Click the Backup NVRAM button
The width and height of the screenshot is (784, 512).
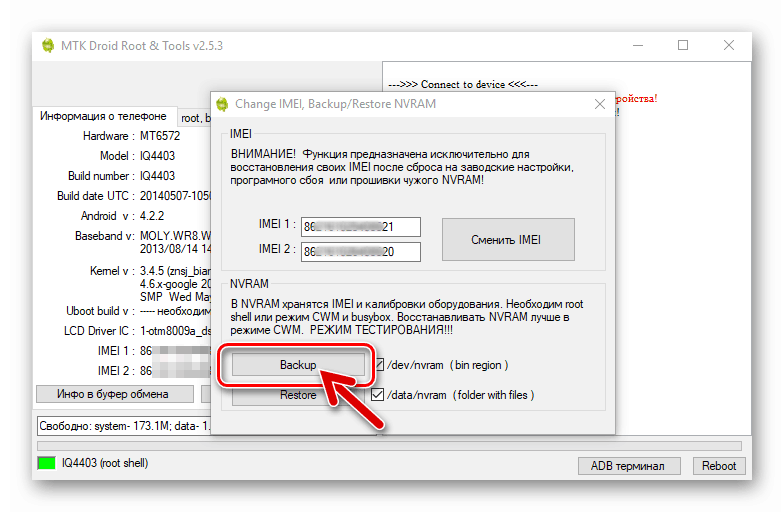(x=298, y=365)
